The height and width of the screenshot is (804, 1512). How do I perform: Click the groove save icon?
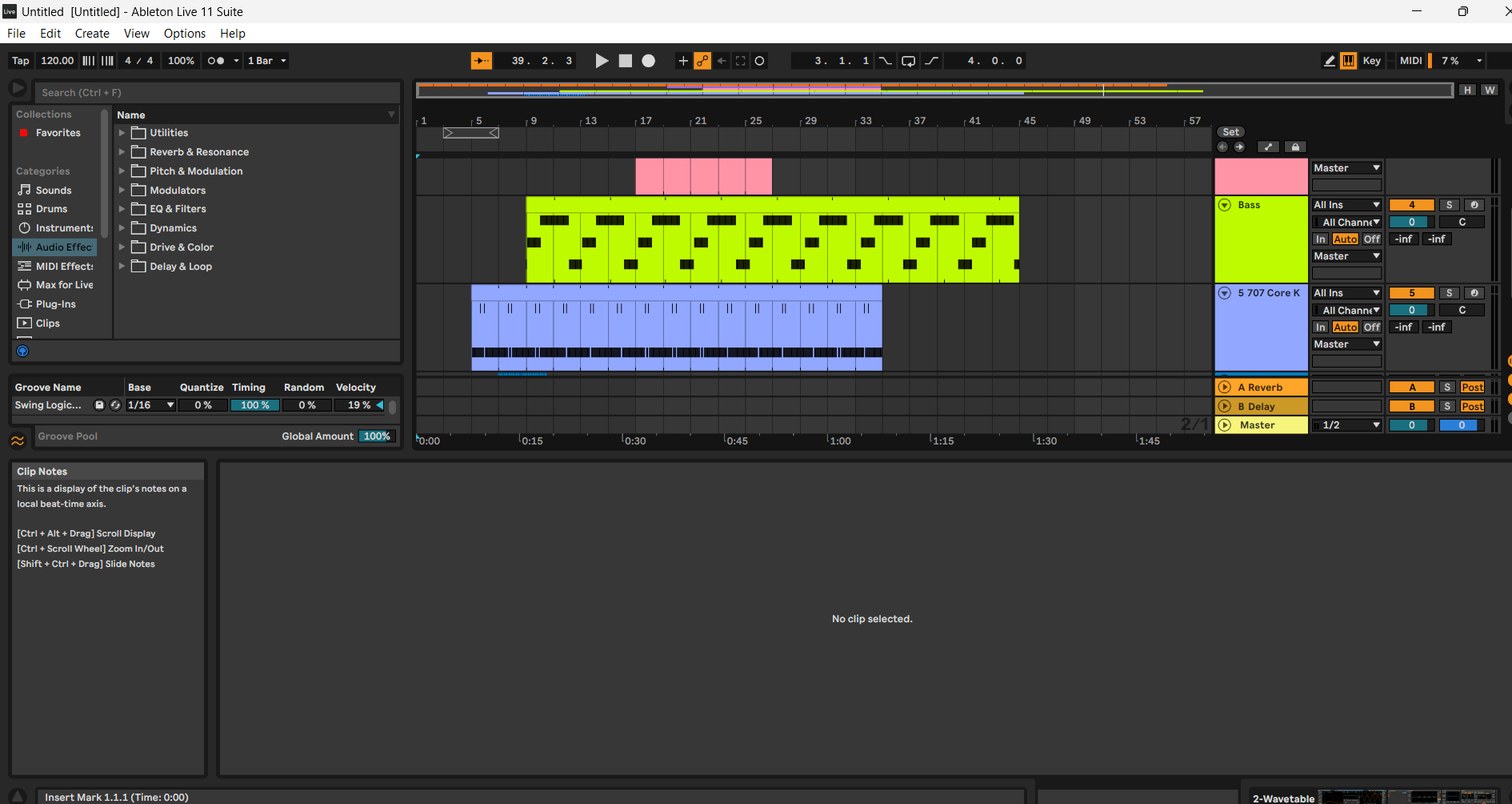tap(99, 405)
